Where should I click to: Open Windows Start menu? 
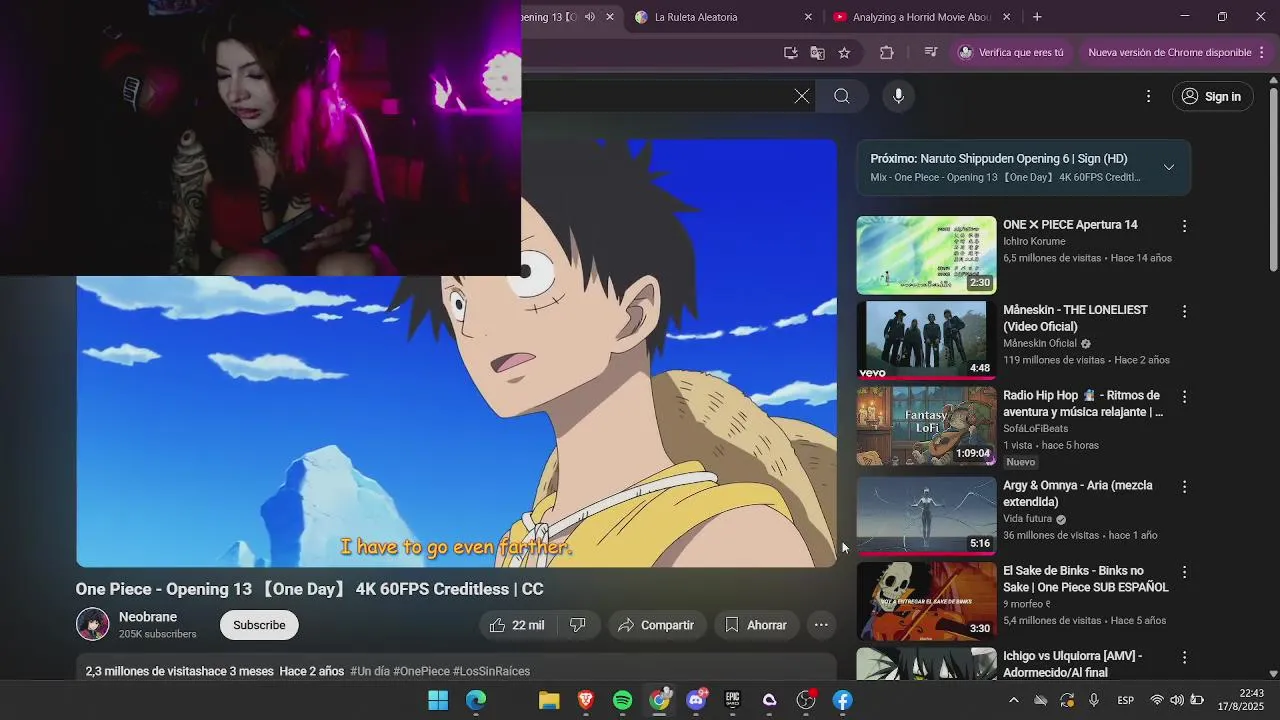(438, 700)
